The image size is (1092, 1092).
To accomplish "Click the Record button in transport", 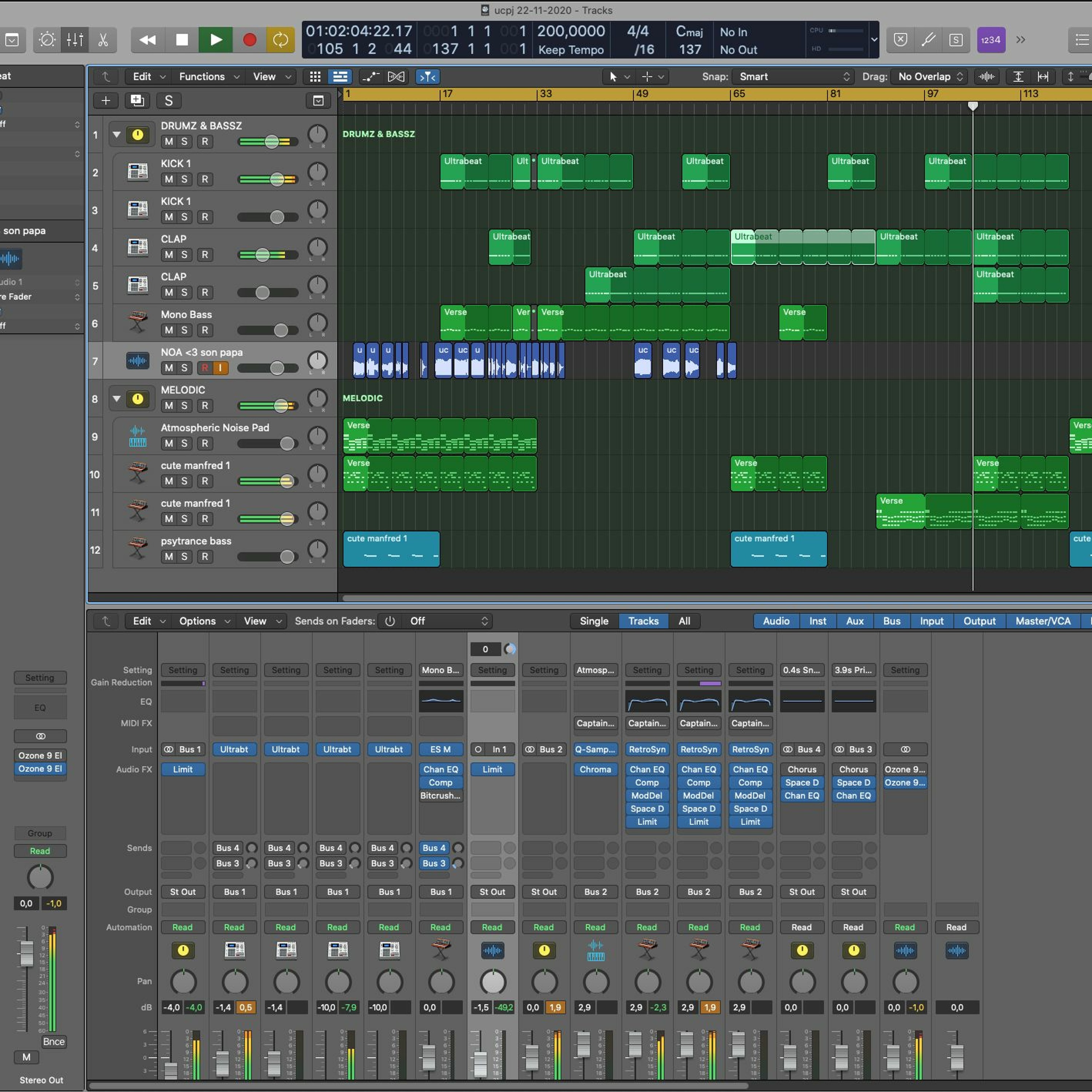I will tap(249, 40).
